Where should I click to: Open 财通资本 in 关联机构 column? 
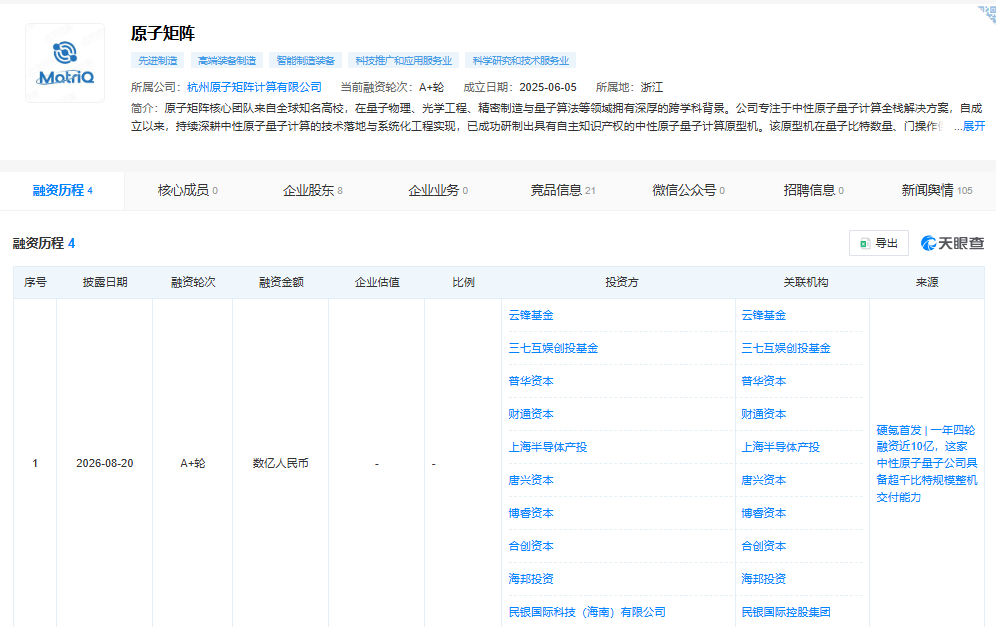[764, 414]
